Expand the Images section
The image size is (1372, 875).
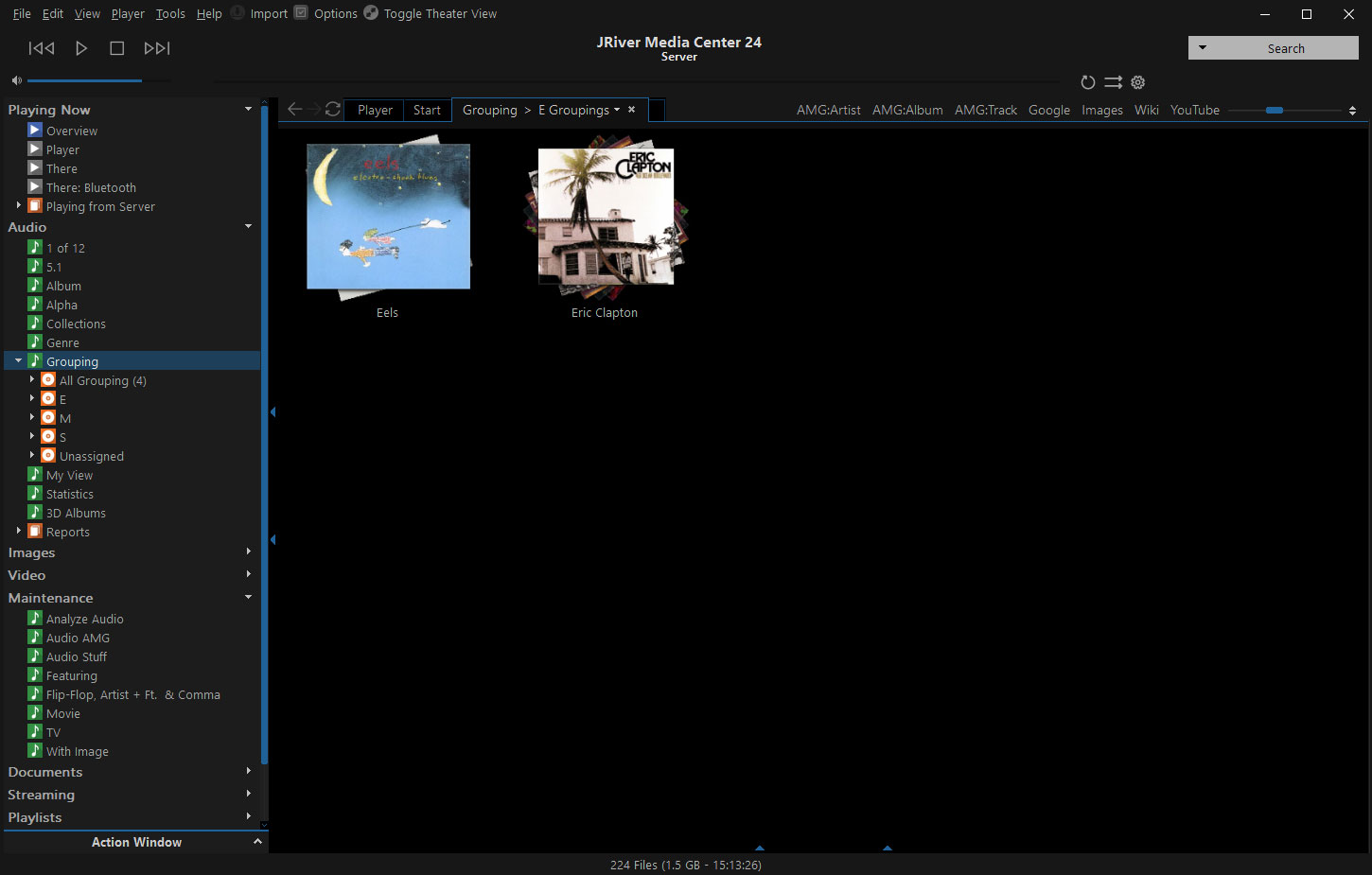[249, 551]
